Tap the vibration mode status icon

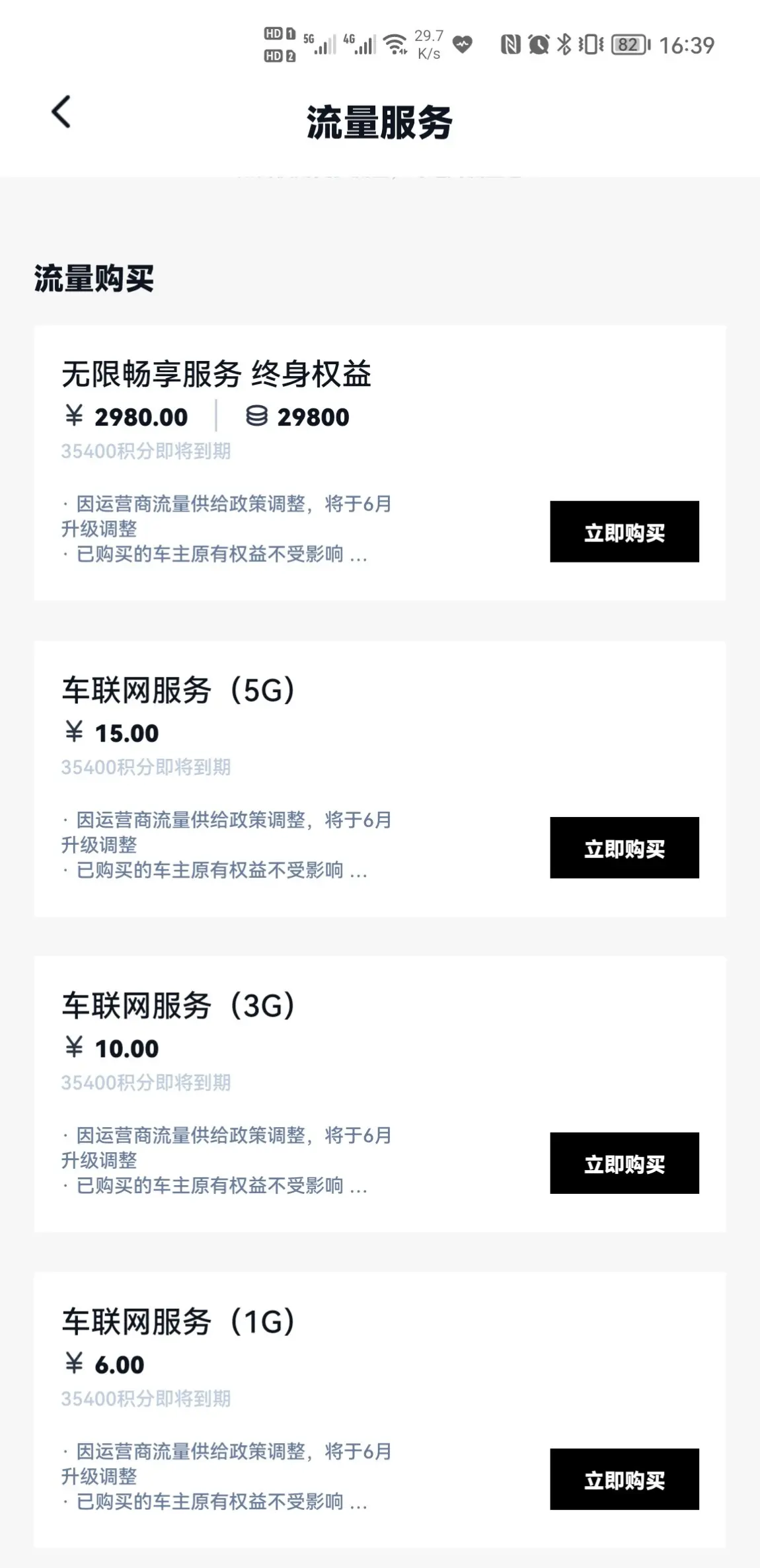point(590,44)
